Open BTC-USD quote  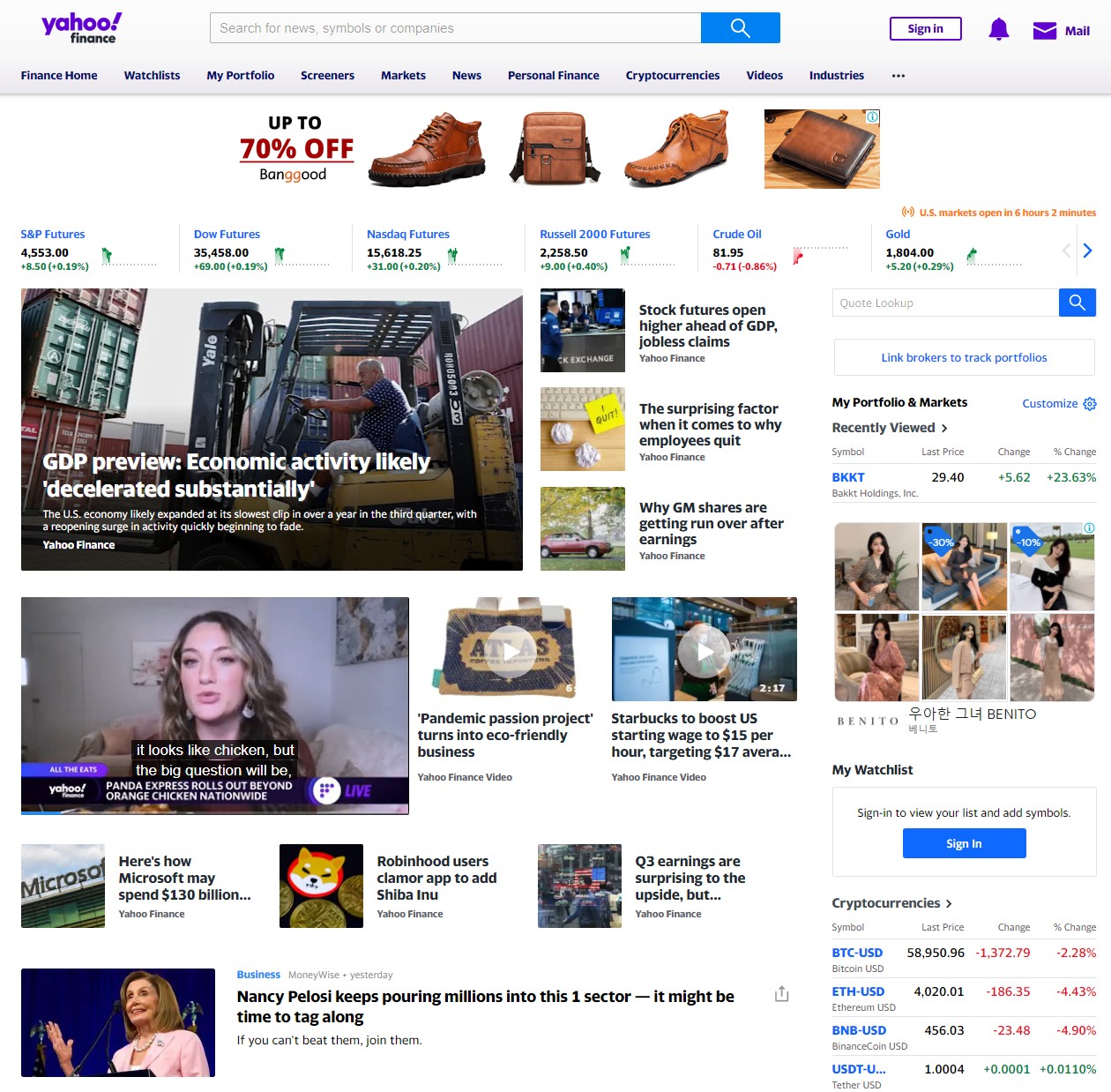857,953
